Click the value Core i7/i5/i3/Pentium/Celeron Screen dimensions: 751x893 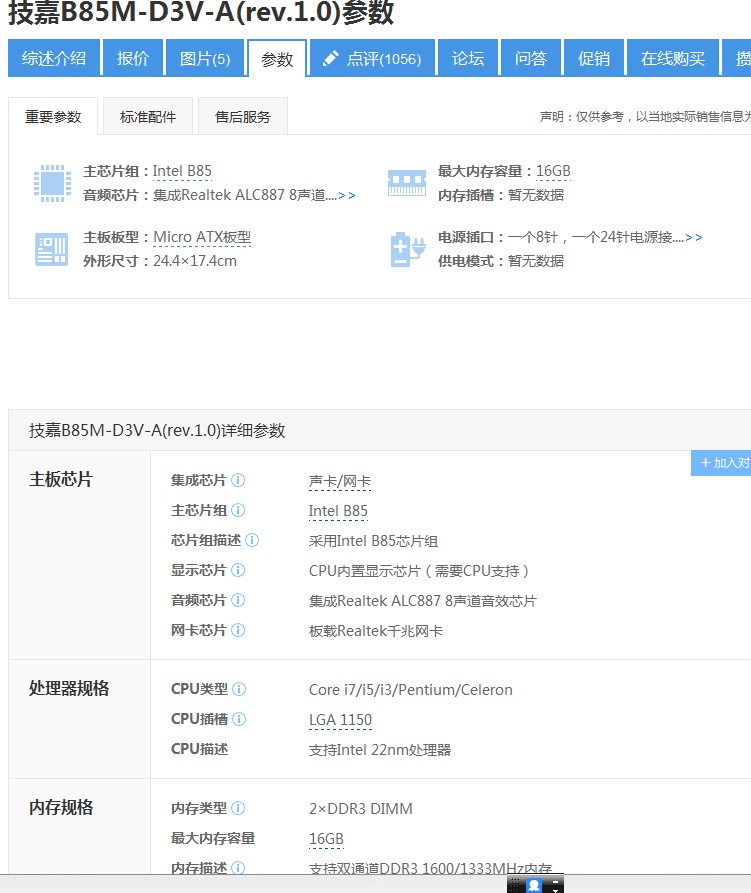pos(411,690)
